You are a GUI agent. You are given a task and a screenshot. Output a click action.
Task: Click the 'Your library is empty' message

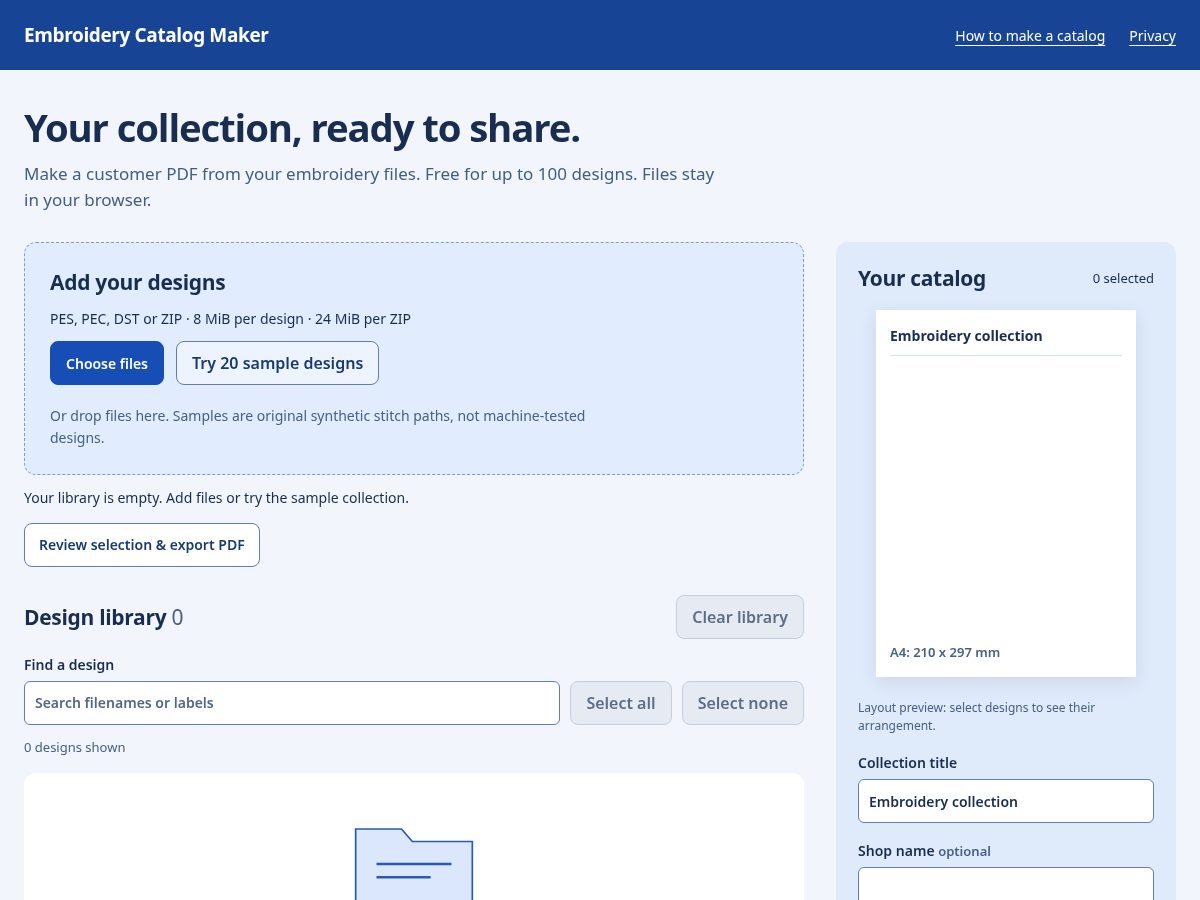click(x=217, y=497)
